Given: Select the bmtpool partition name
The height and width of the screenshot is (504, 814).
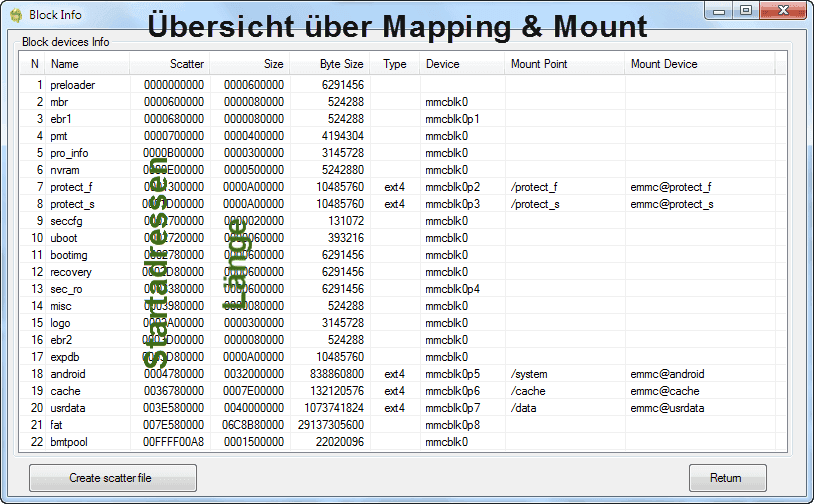Looking at the screenshot, I should [x=69, y=442].
